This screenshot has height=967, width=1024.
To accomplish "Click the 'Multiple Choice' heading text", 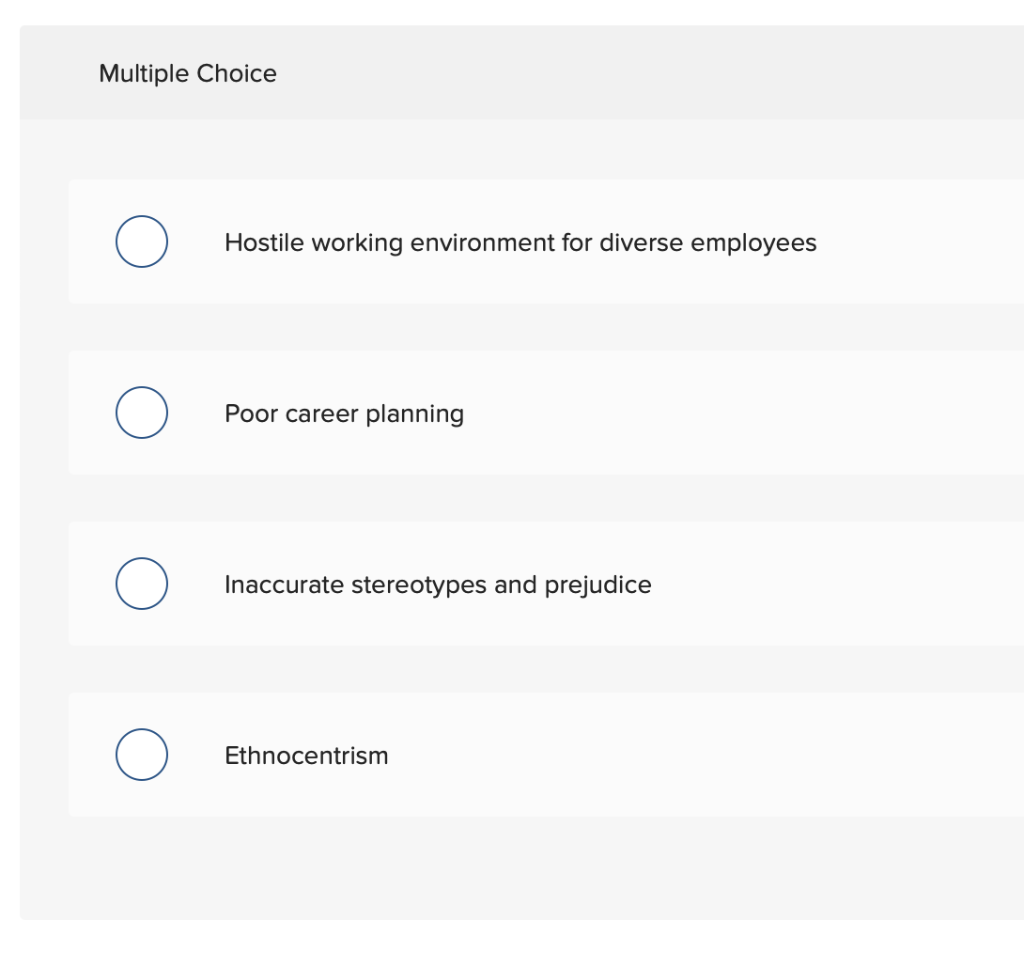I will point(188,74).
